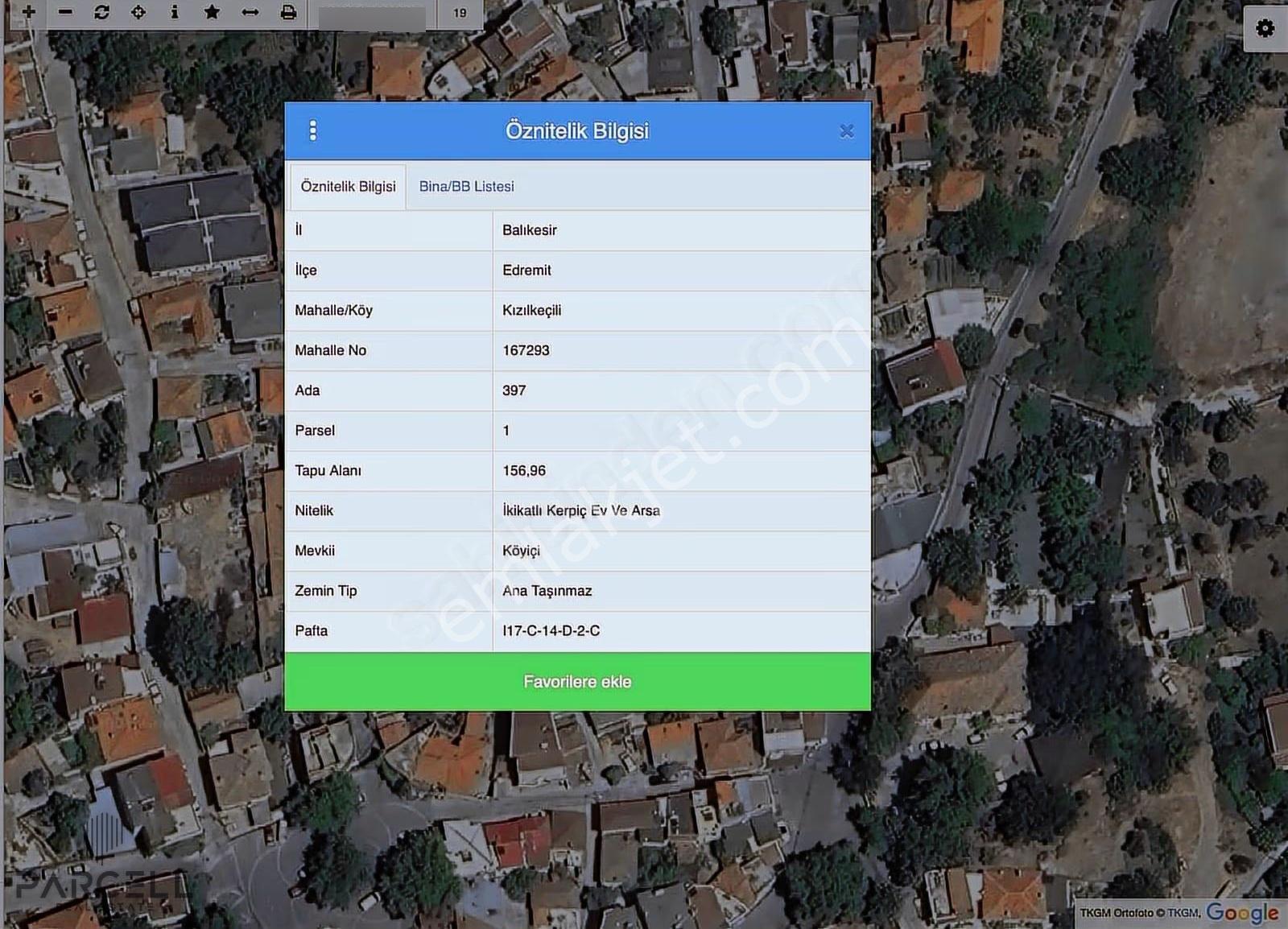Refresh the map view
The height and width of the screenshot is (929, 1288).
[101, 12]
